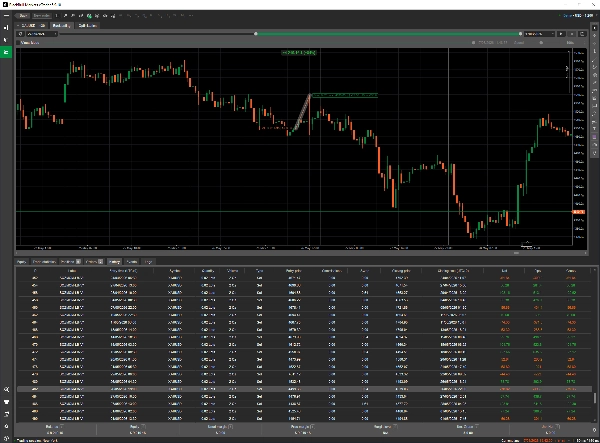Start the backtest with the play button
The width and height of the screenshot is (600, 443).
tap(561, 34)
